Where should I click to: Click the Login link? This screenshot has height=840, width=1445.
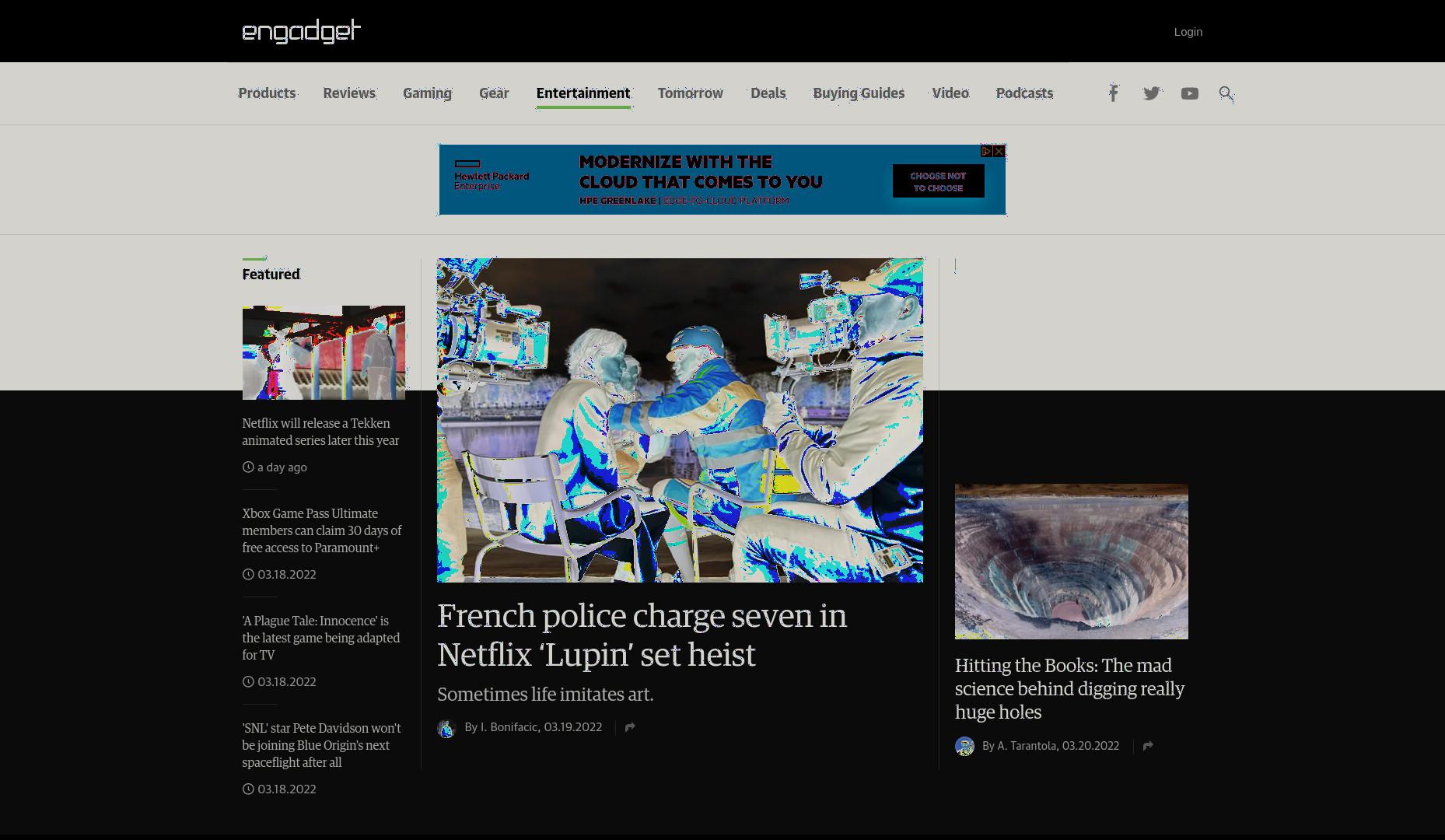pyautogui.click(x=1188, y=32)
